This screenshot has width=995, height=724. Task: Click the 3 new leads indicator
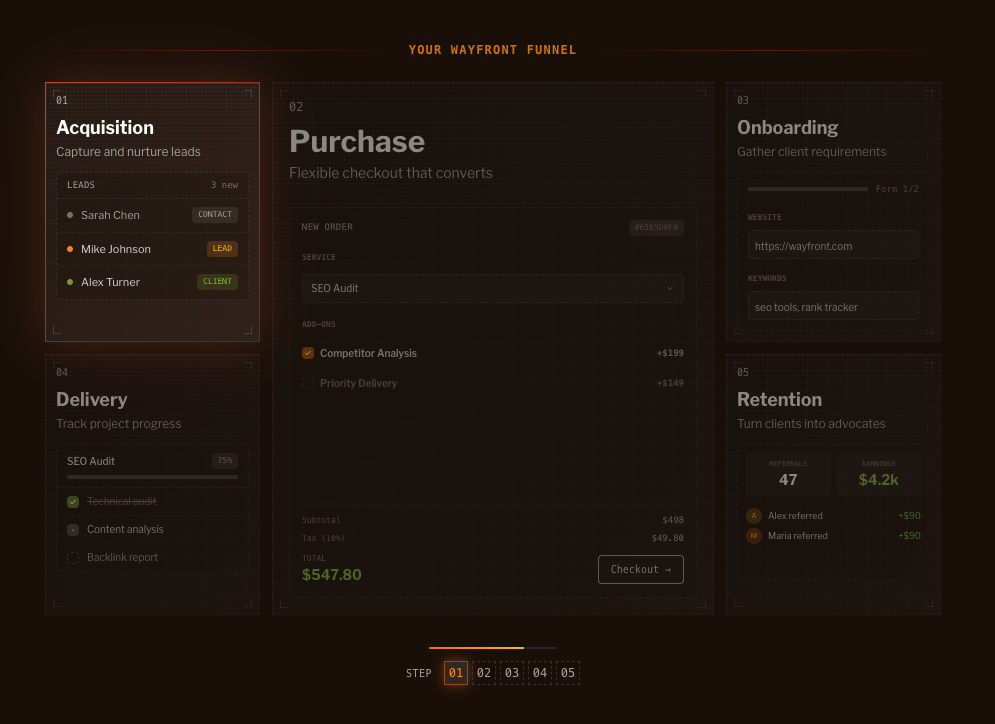tap(224, 185)
